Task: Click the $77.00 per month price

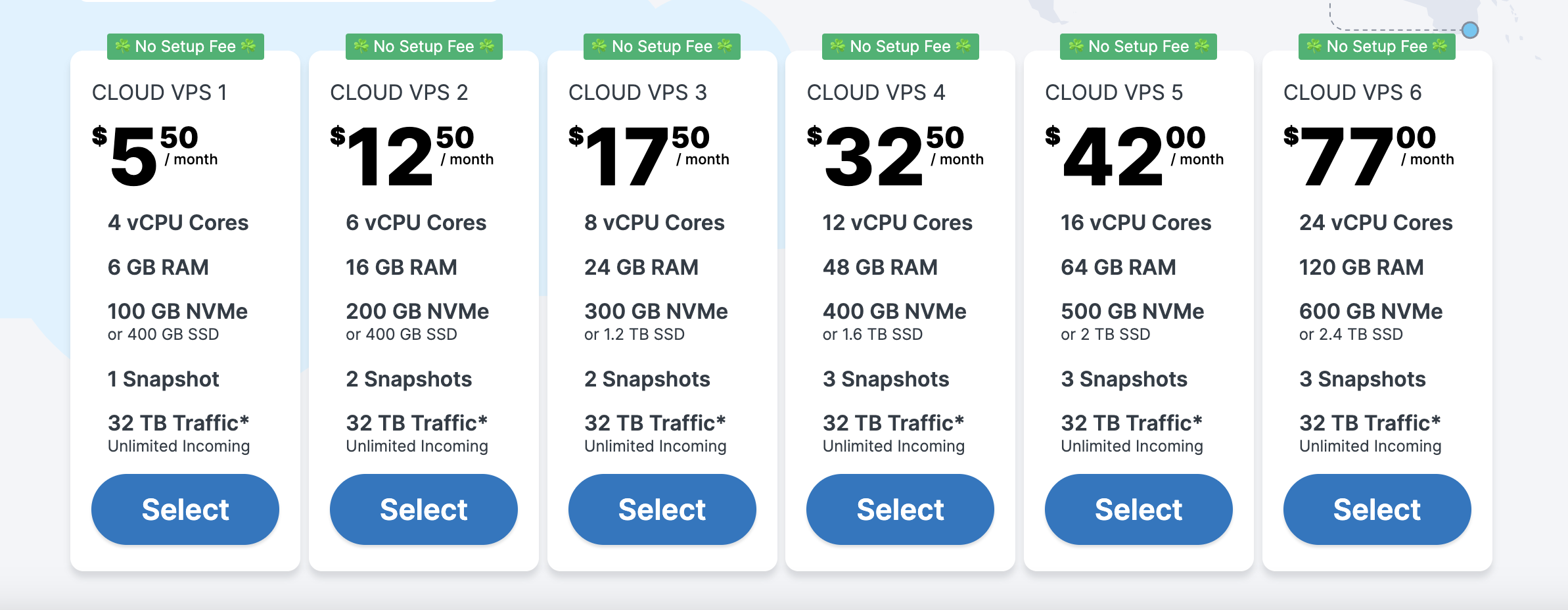Action: tap(1368, 156)
